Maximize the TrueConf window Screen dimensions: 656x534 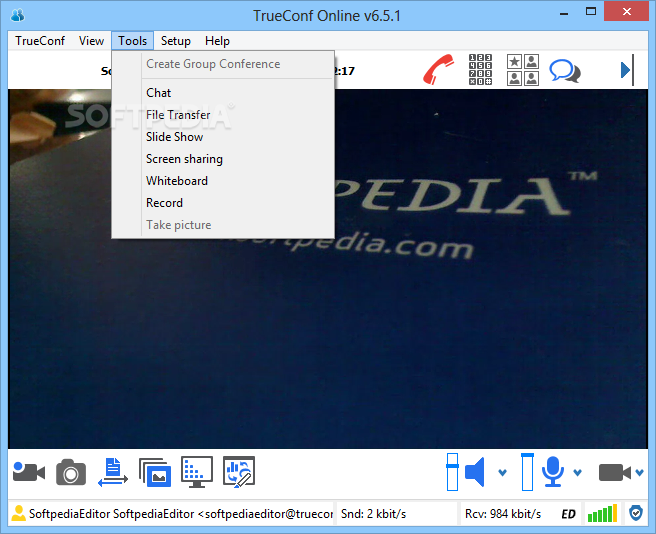(x=591, y=12)
